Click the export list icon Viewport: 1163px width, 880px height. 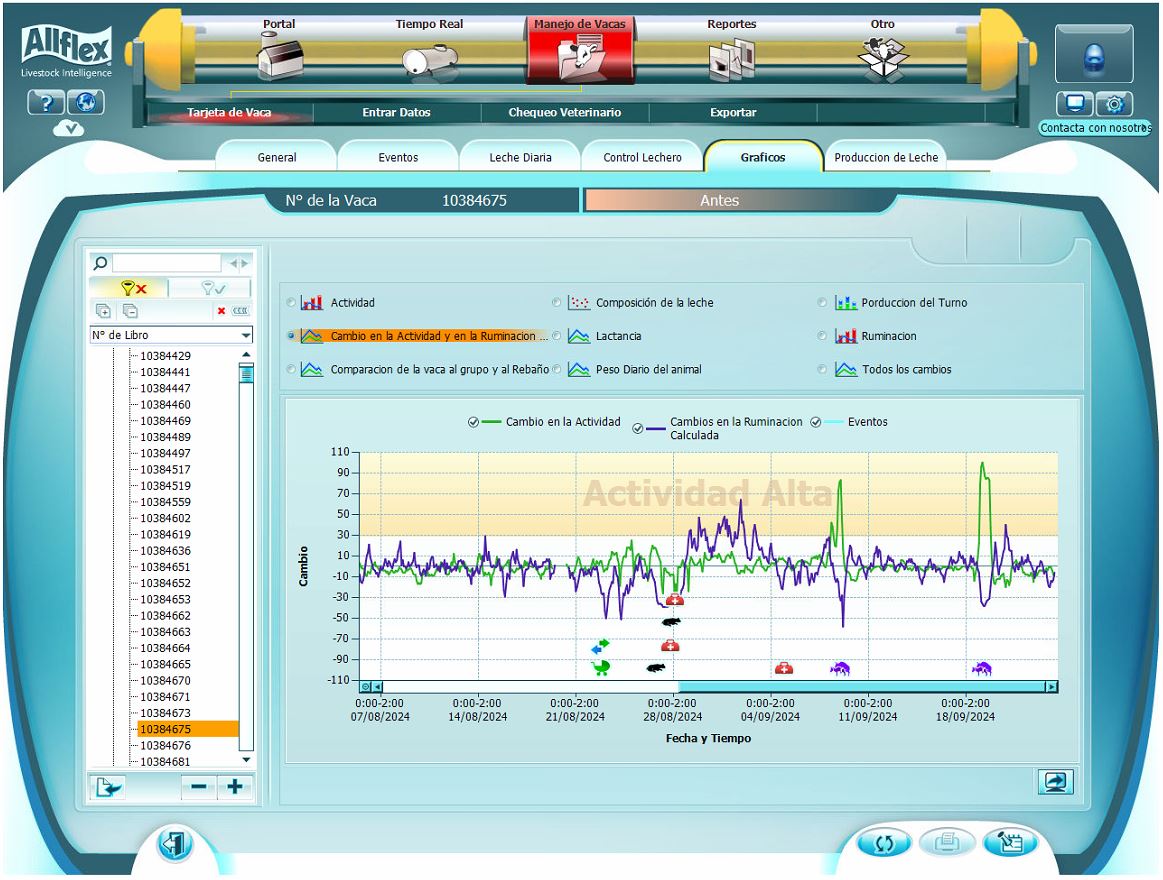point(109,787)
